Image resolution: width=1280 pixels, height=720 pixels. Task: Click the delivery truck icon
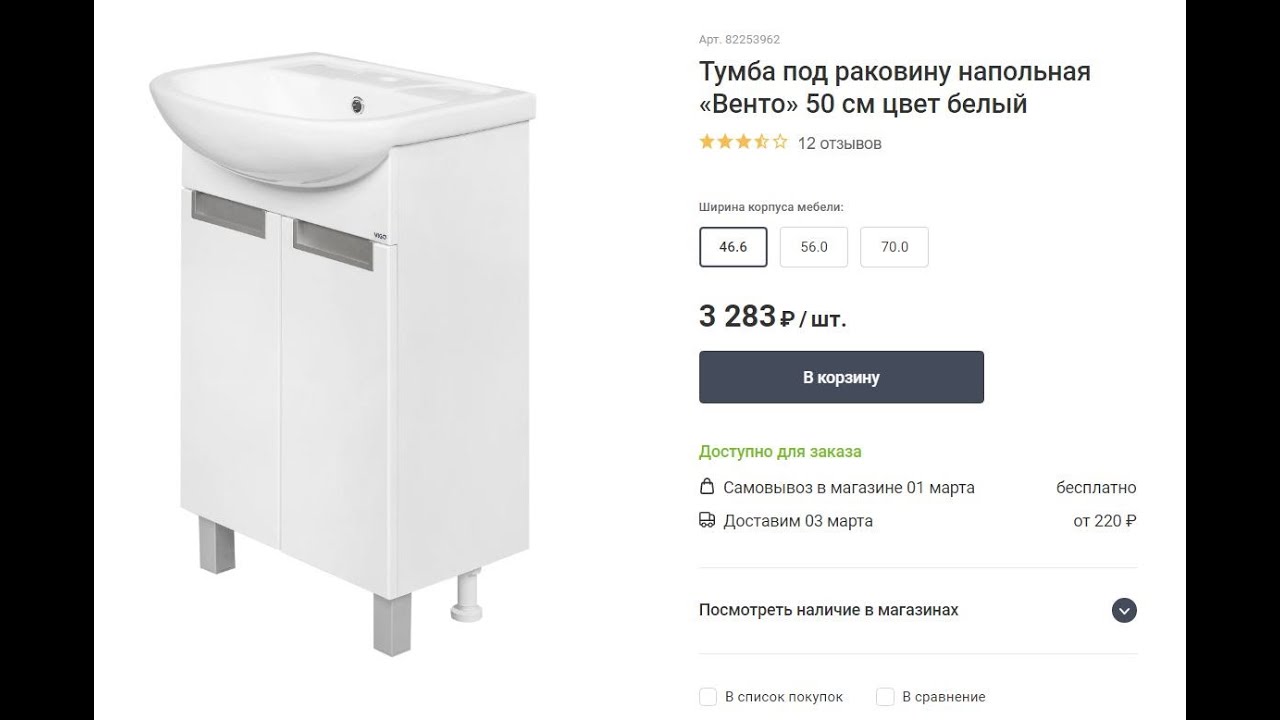(707, 521)
